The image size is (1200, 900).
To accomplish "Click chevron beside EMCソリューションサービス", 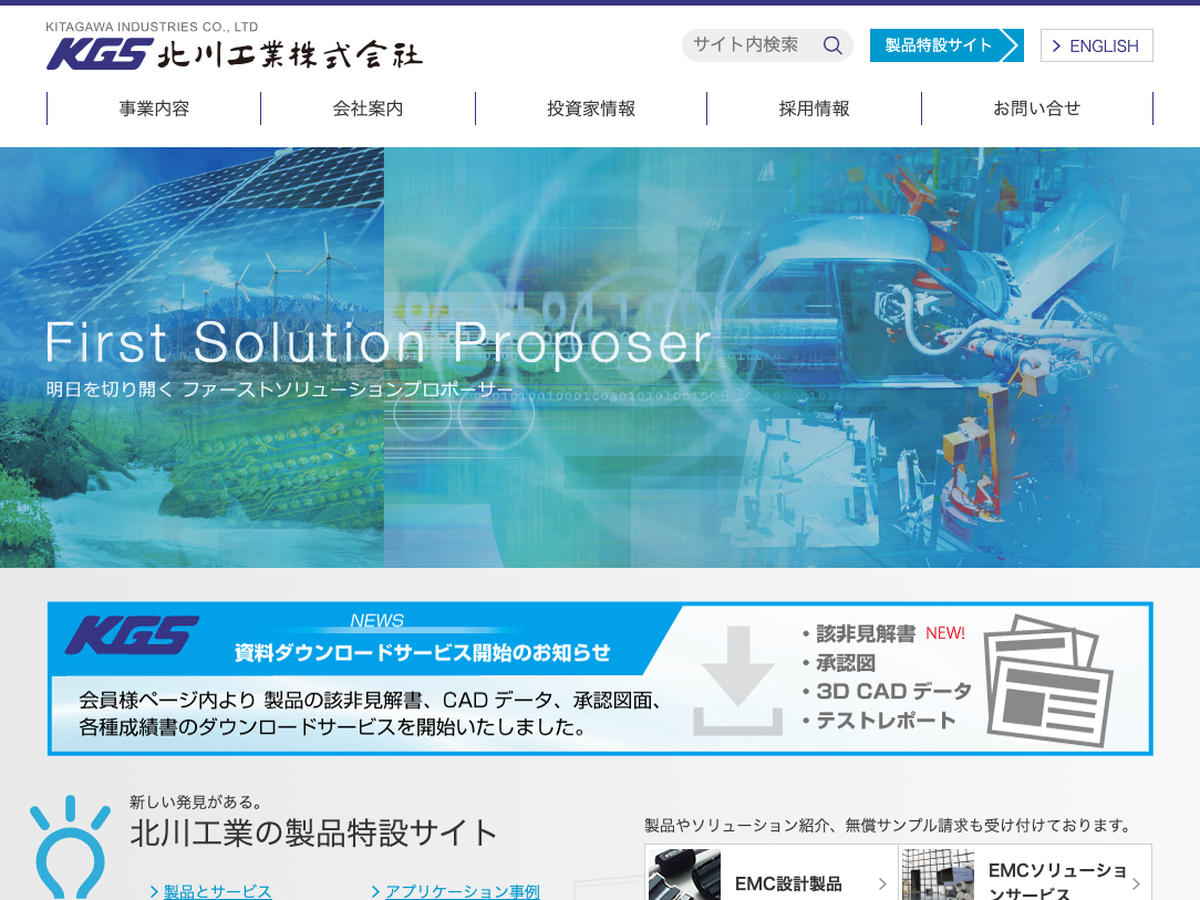I will 1135,884.
